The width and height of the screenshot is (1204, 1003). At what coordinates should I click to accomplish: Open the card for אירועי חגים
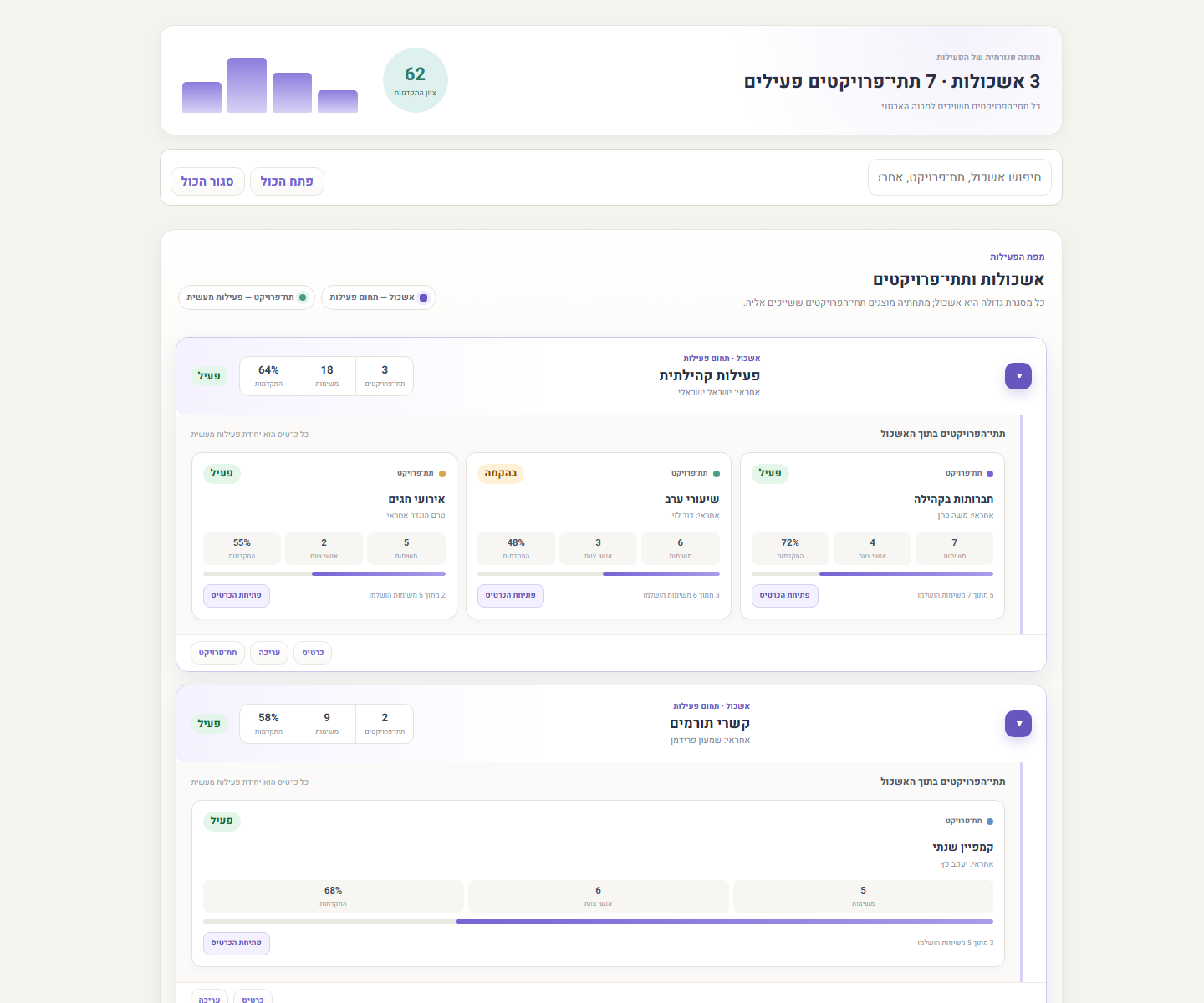click(237, 596)
